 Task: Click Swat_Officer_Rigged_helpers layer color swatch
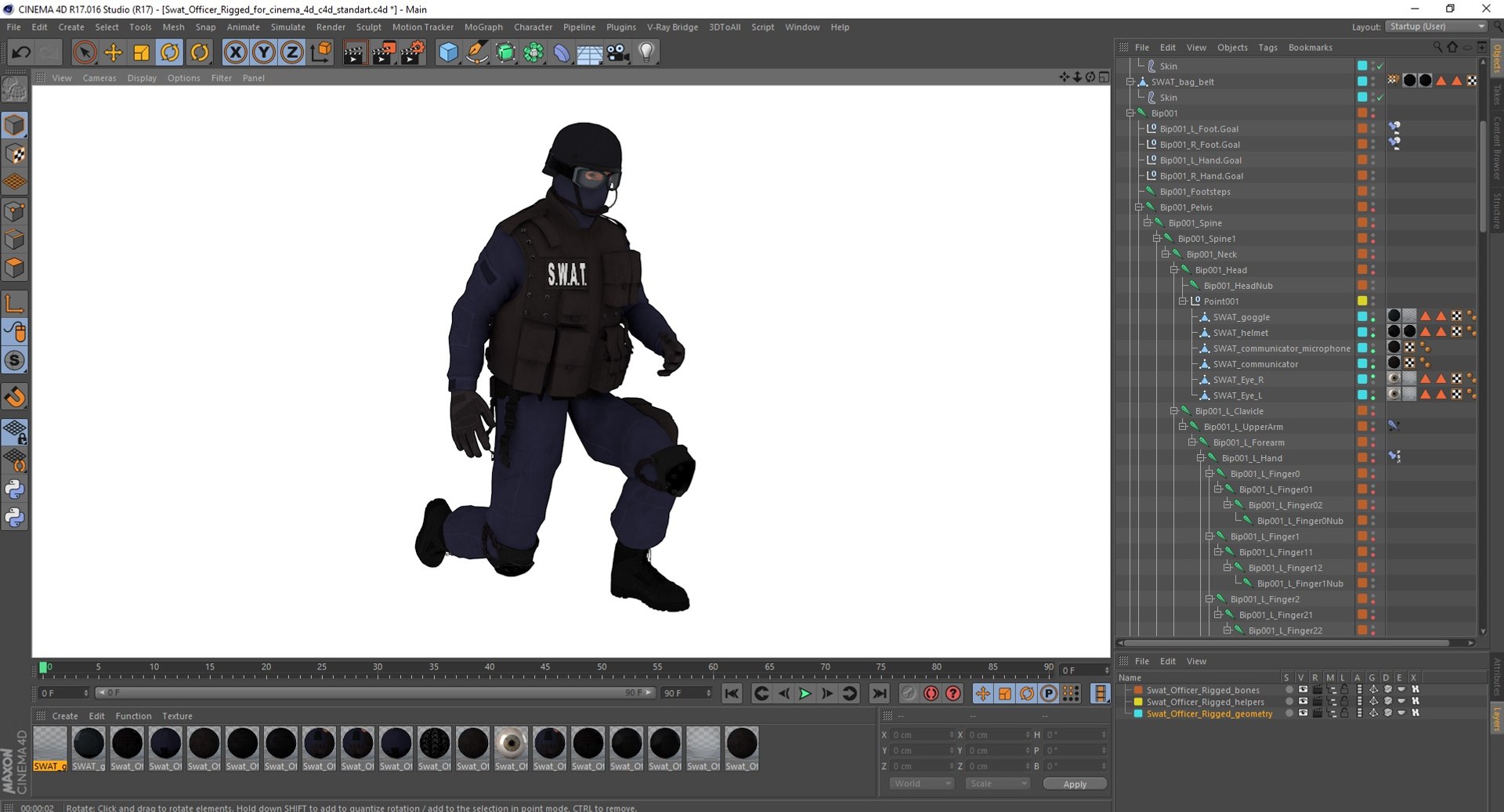[1138, 702]
